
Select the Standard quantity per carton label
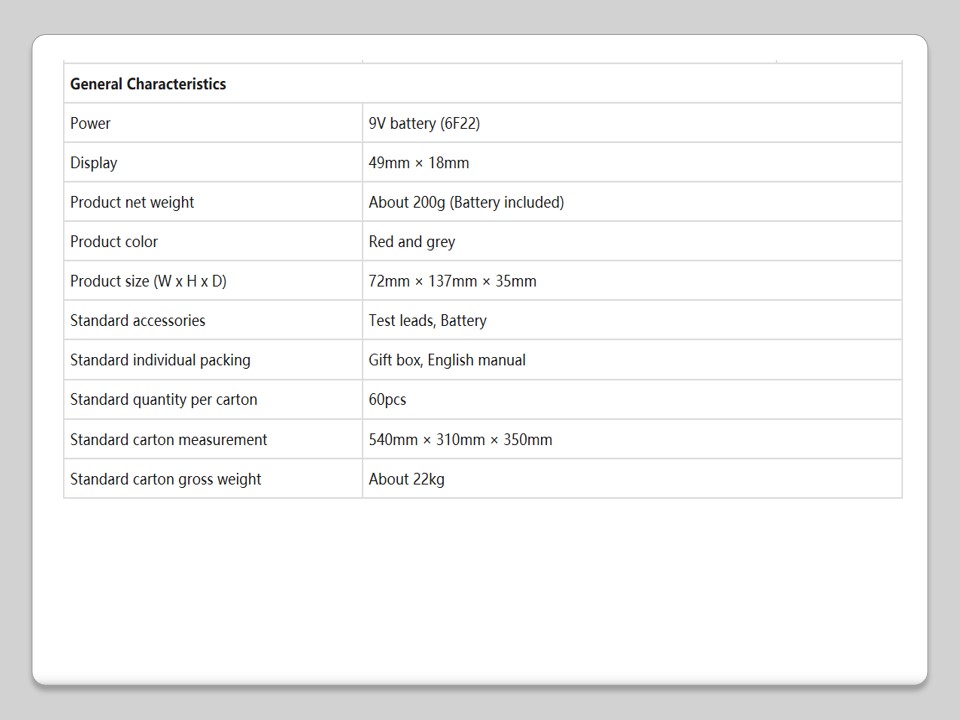[164, 400]
